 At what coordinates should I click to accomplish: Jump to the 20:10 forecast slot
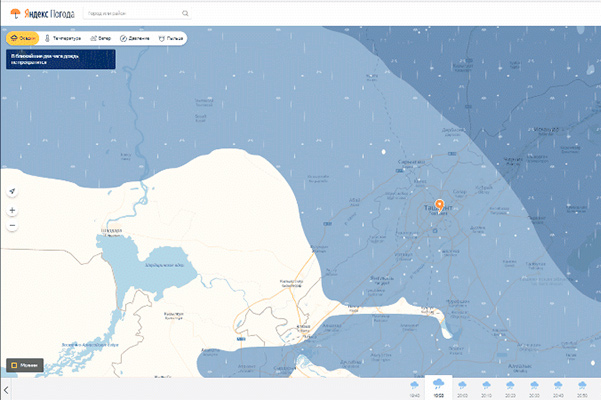(487, 388)
